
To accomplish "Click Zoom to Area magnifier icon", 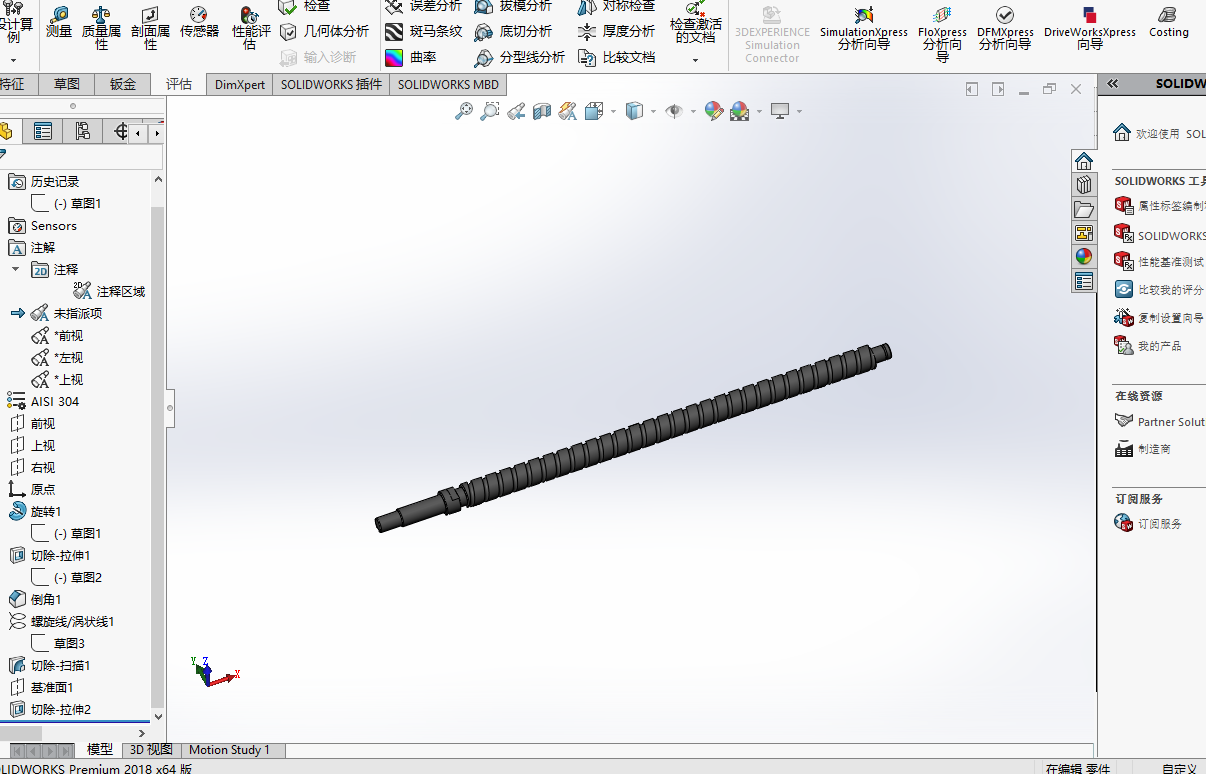I will pos(490,111).
